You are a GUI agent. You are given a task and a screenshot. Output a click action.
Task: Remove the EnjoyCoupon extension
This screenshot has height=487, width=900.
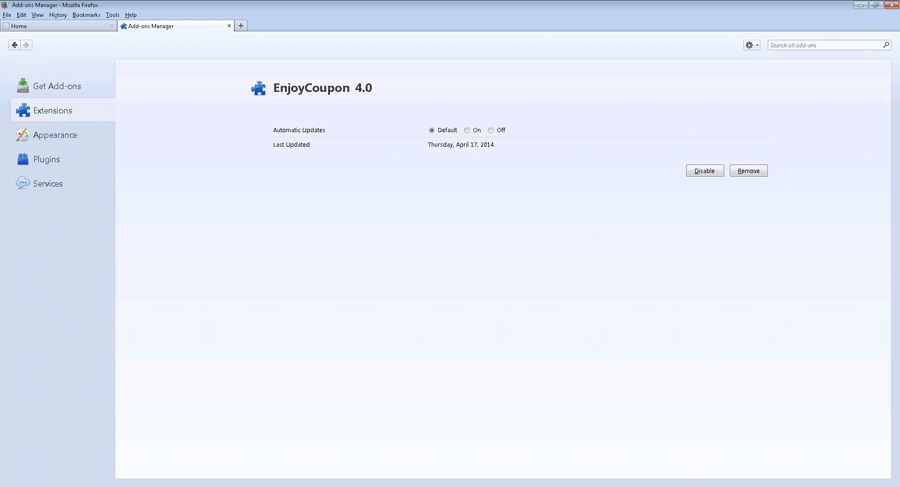coord(748,171)
